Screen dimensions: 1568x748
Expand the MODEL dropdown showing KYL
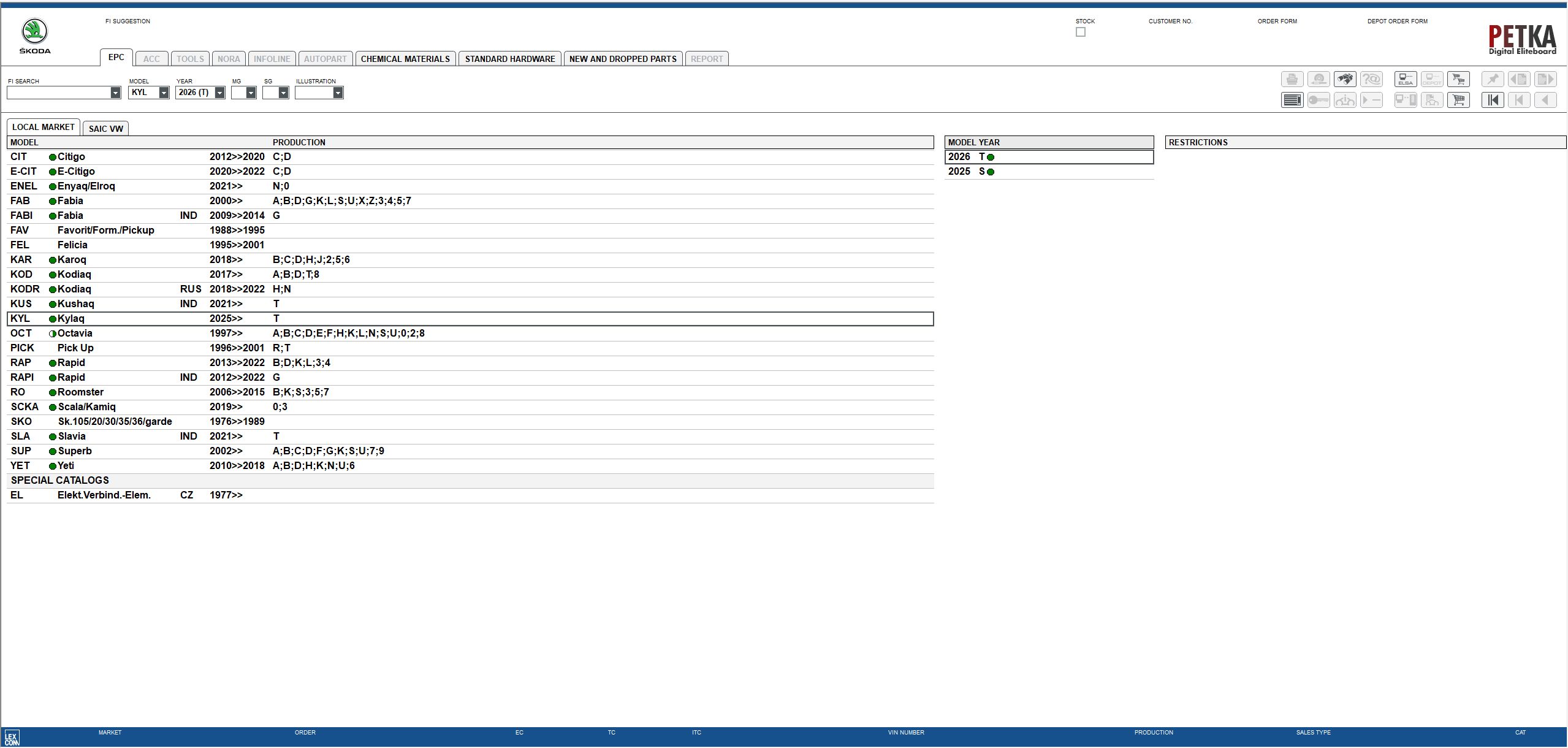click(x=164, y=93)
